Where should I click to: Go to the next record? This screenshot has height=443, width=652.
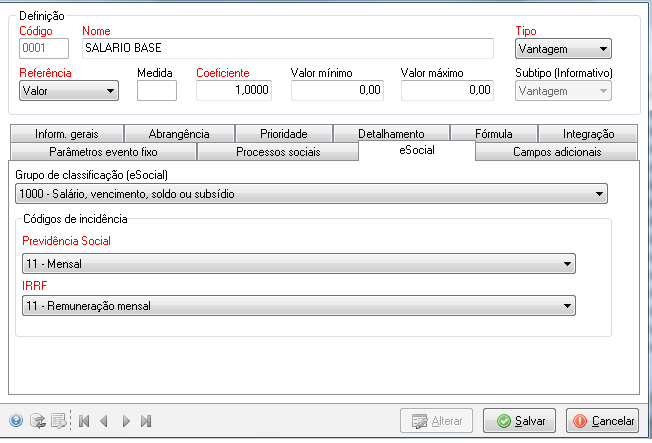[x=126, y=421]
